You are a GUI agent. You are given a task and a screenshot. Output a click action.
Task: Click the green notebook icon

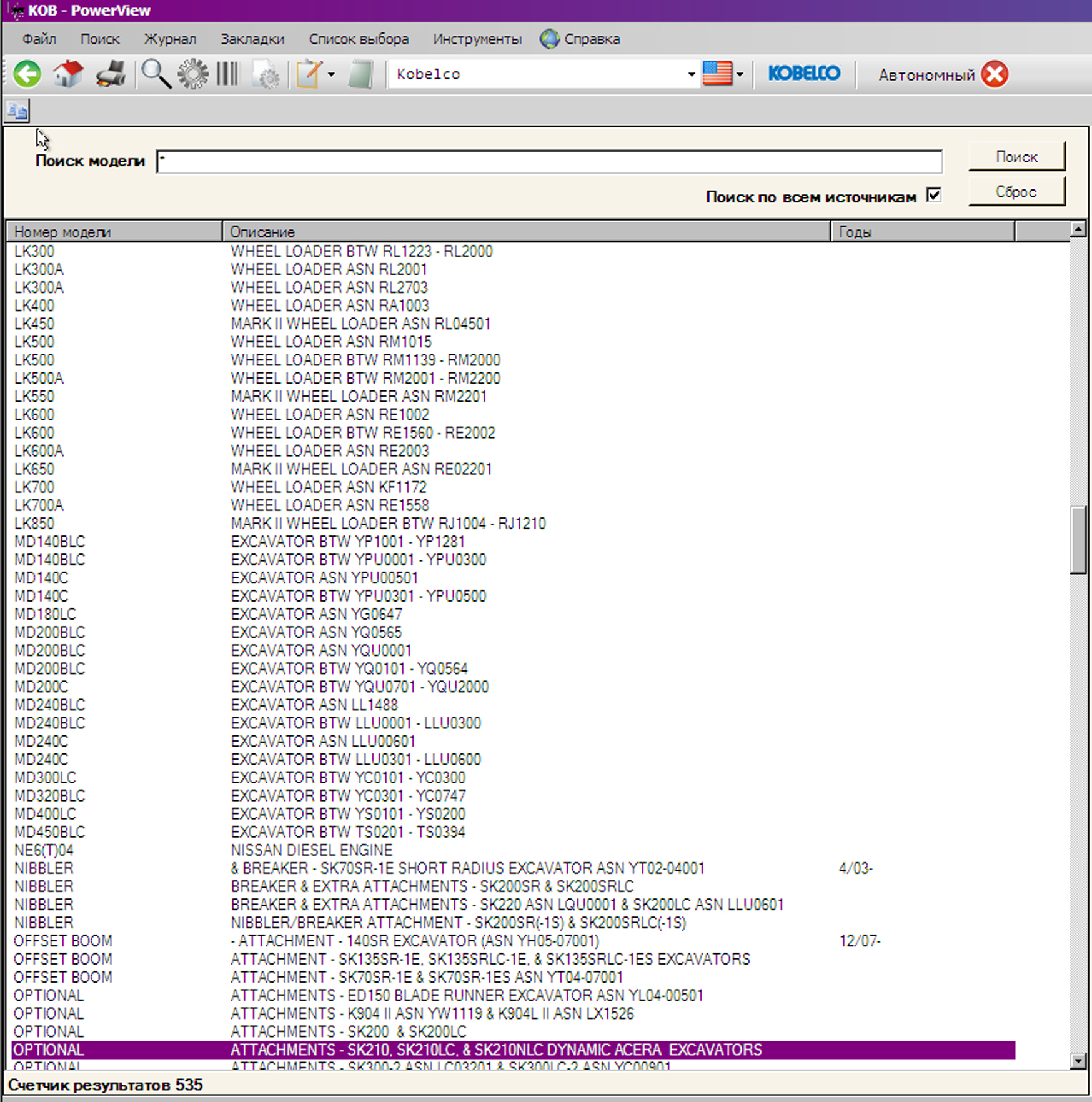[361, 75]
